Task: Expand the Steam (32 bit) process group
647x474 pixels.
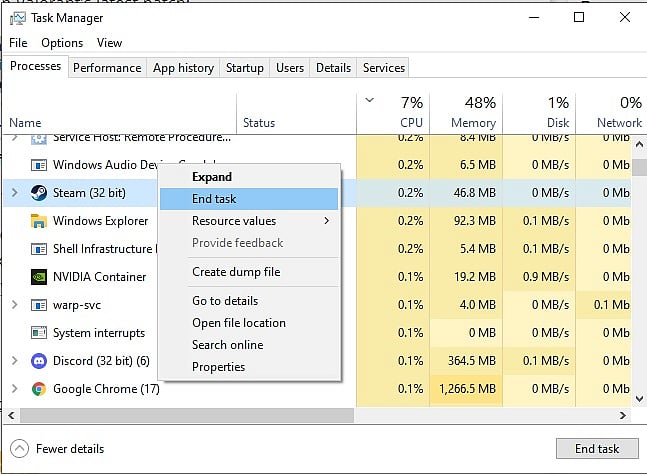Action: point(14,193)
